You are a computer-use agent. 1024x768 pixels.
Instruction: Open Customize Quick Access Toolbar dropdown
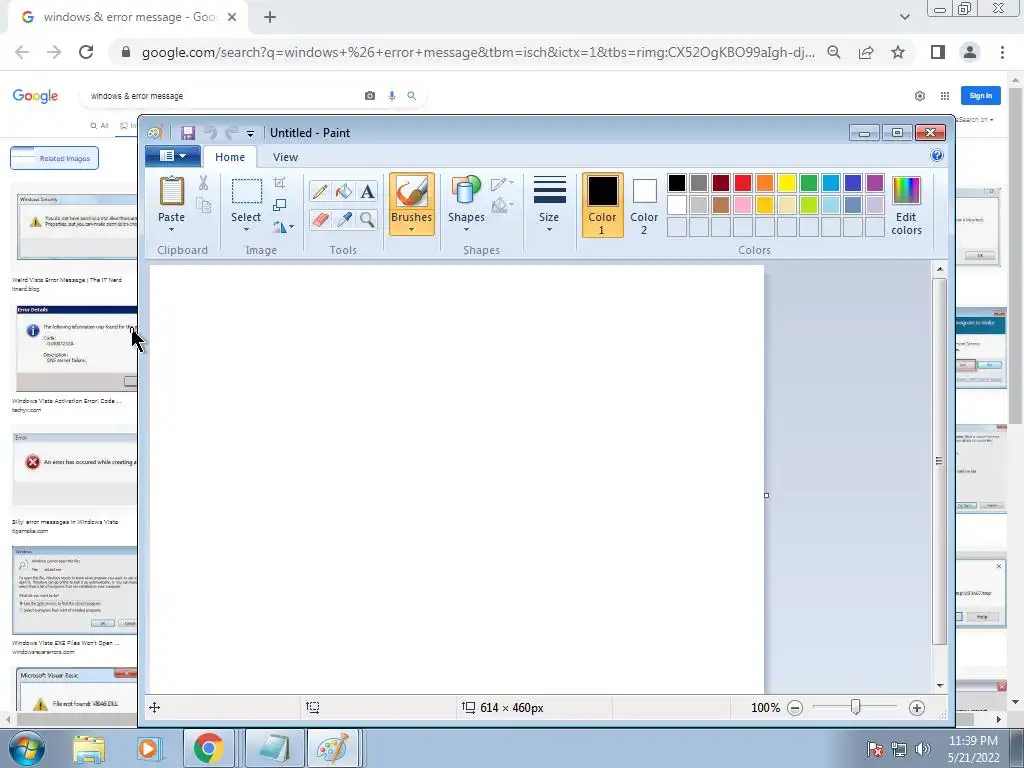click(x=250, y=133)
